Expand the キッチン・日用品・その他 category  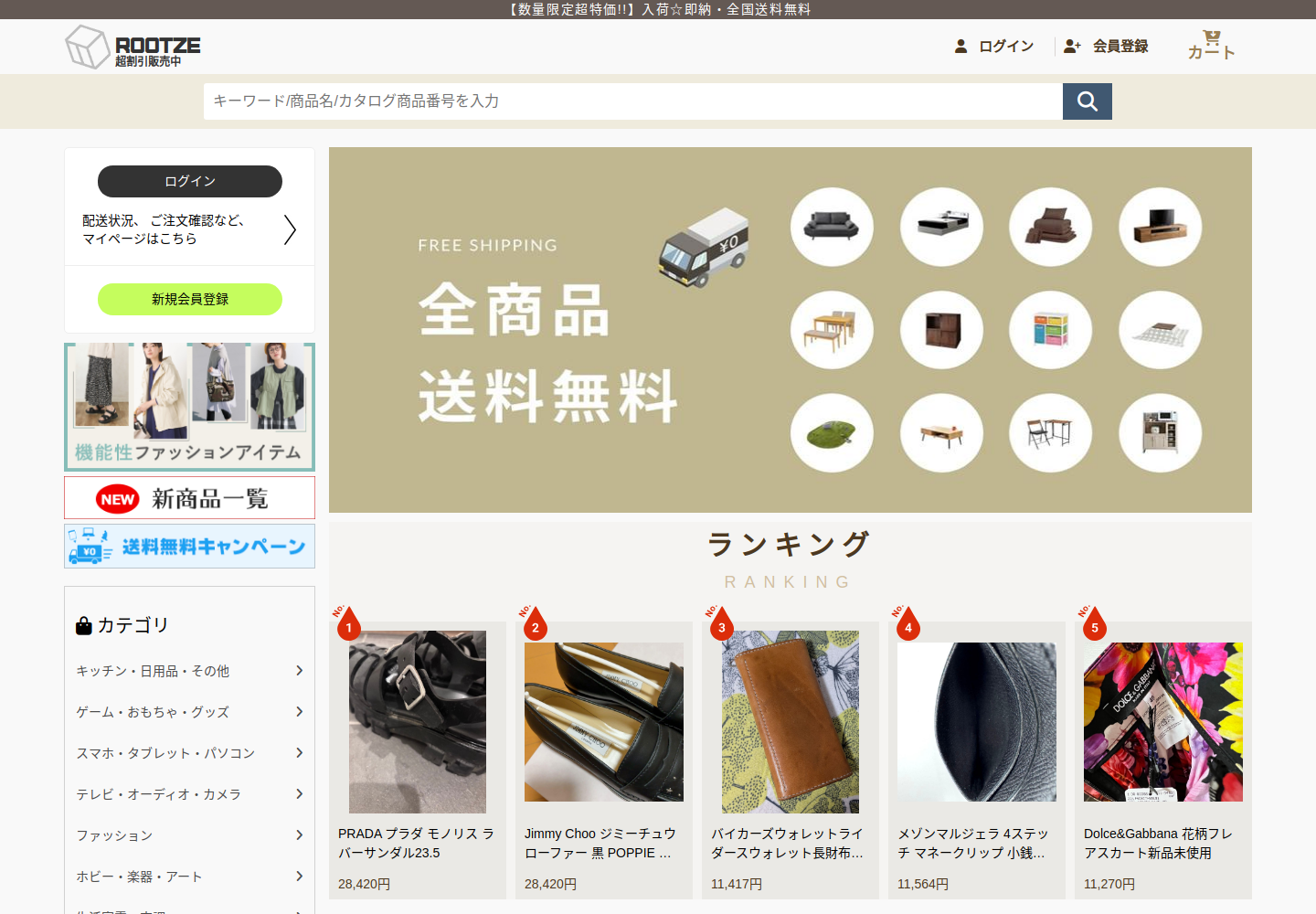[189, 671]
